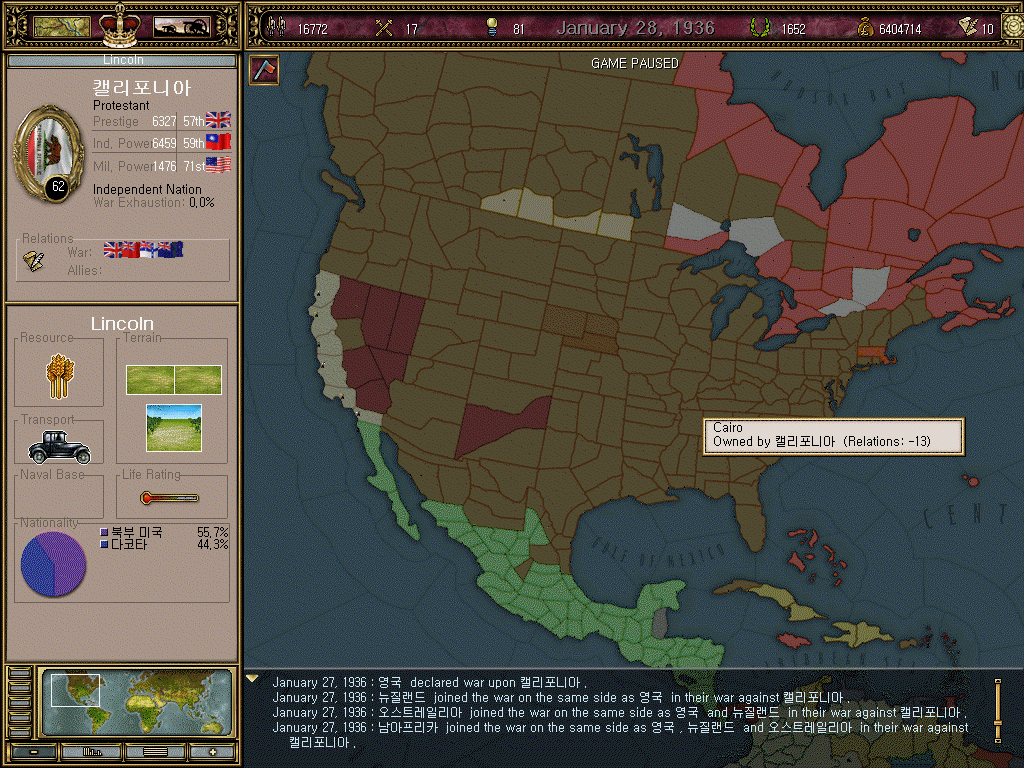Click the horizontal lines ledger button
Screen dimensions: 1024x768
155,752
